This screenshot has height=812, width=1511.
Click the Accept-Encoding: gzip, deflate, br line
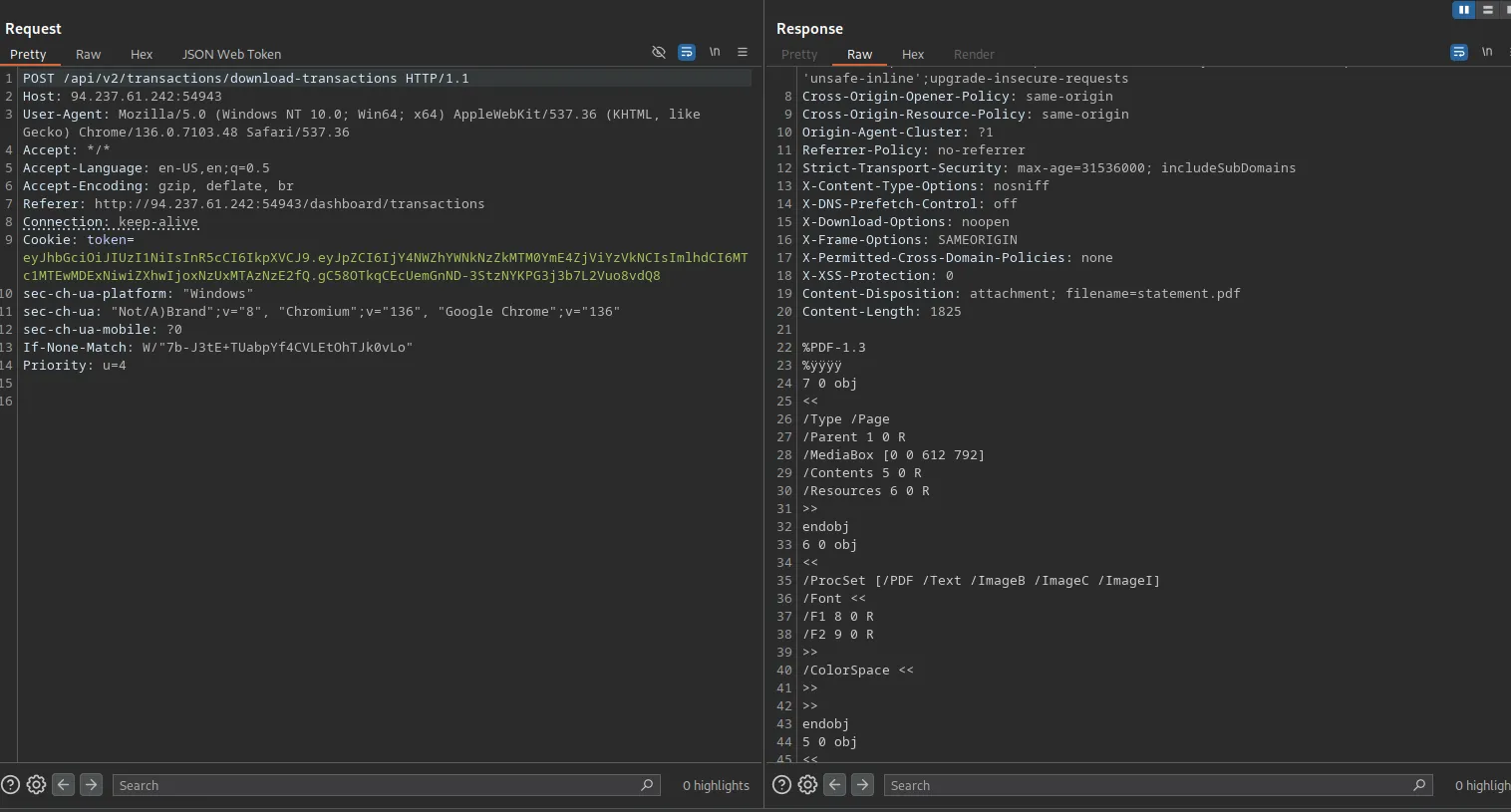pos(158,186)
